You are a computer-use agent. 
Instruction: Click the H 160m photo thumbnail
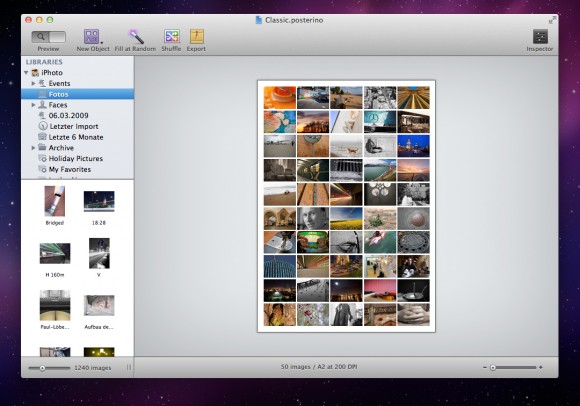pyautogui.click(x=55, y=253)
